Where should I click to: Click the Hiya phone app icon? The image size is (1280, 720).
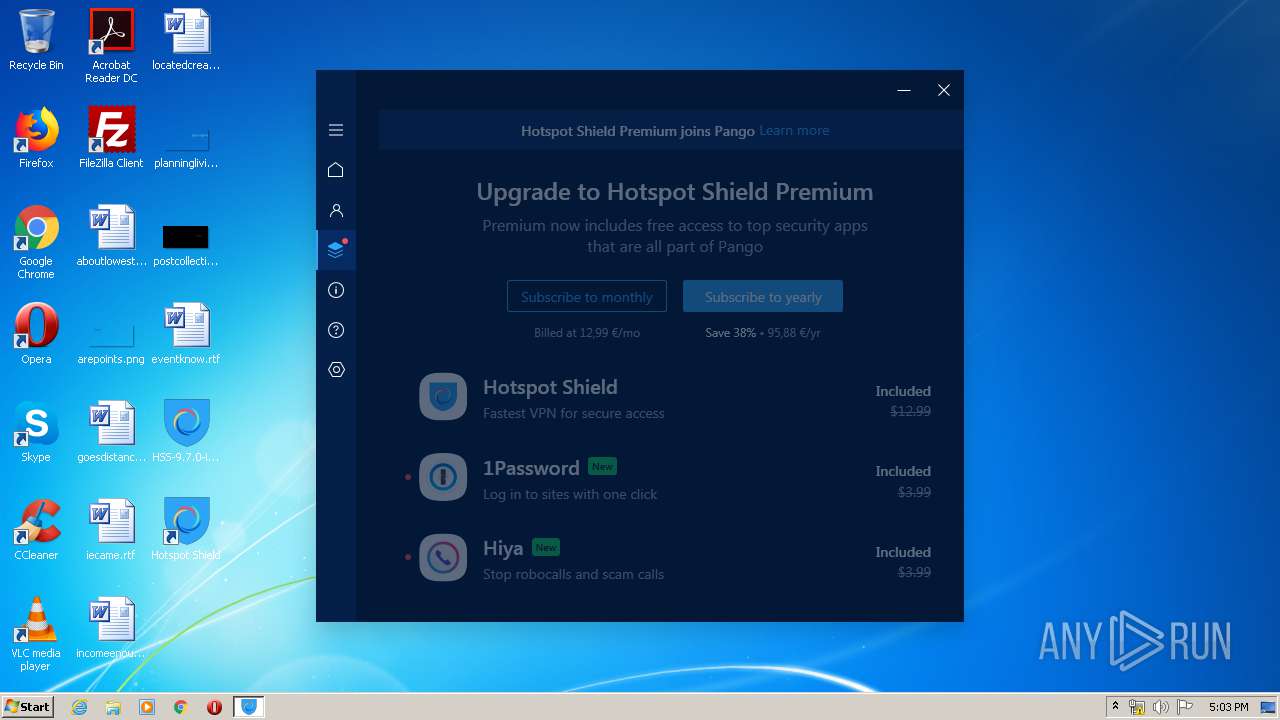coord(443,557)
